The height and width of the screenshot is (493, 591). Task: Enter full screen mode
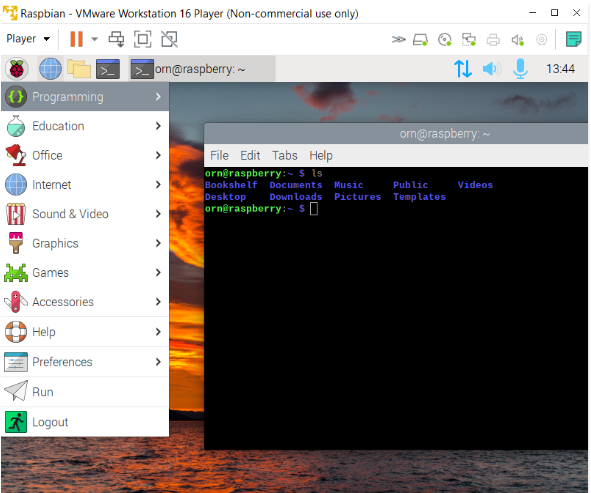pos(142,39)
